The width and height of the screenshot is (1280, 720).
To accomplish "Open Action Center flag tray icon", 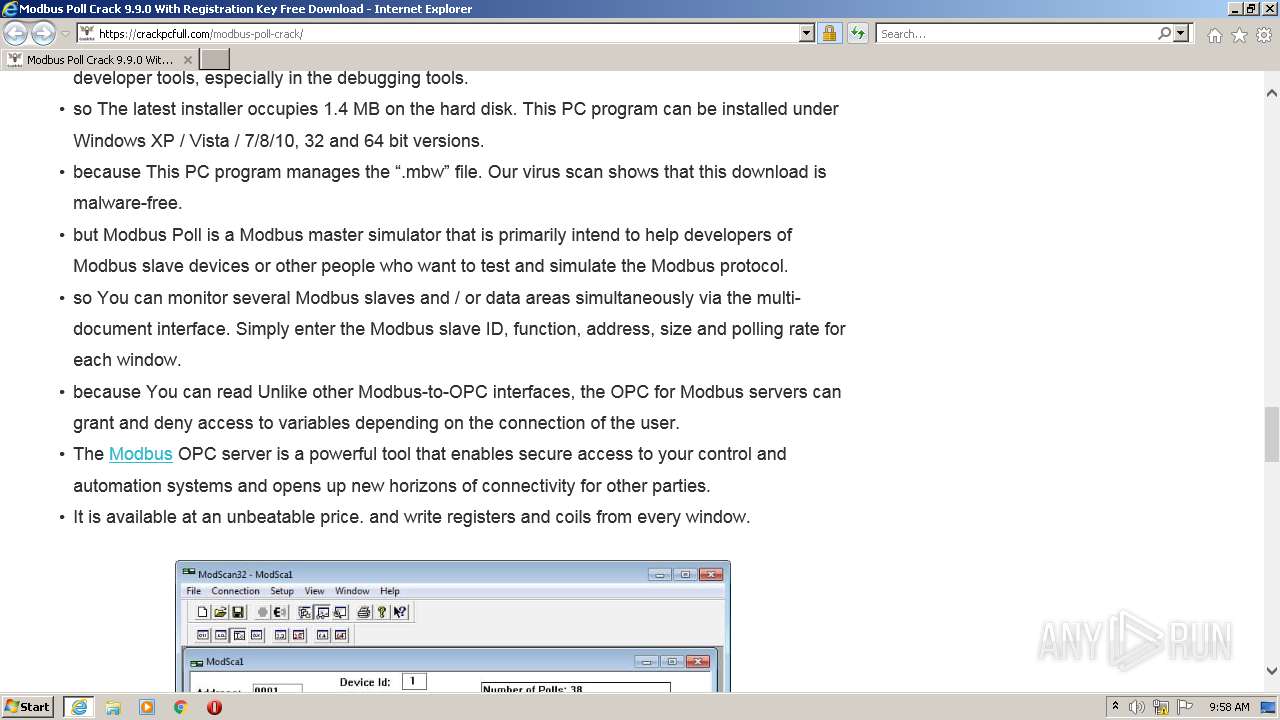I will point(1185,707).
